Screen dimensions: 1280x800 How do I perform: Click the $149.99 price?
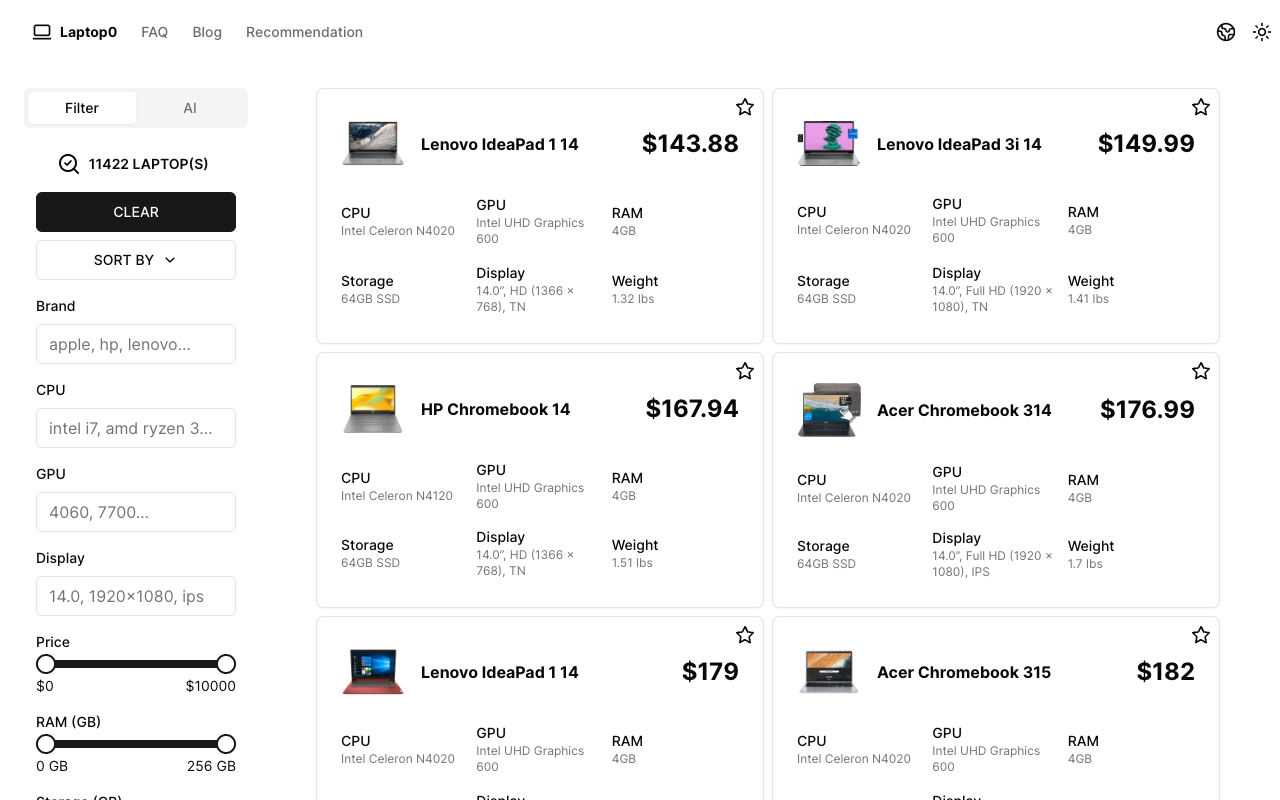click(1146, 143)
